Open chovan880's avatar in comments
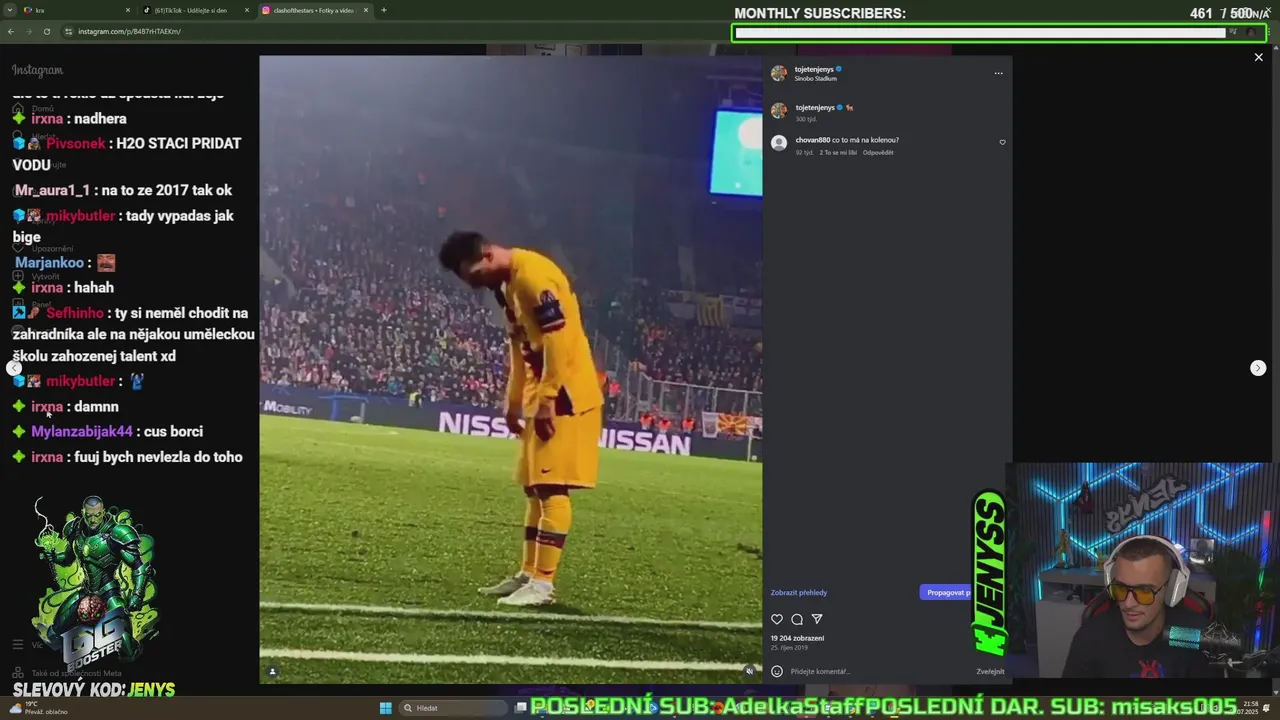 tap(779, 143)
